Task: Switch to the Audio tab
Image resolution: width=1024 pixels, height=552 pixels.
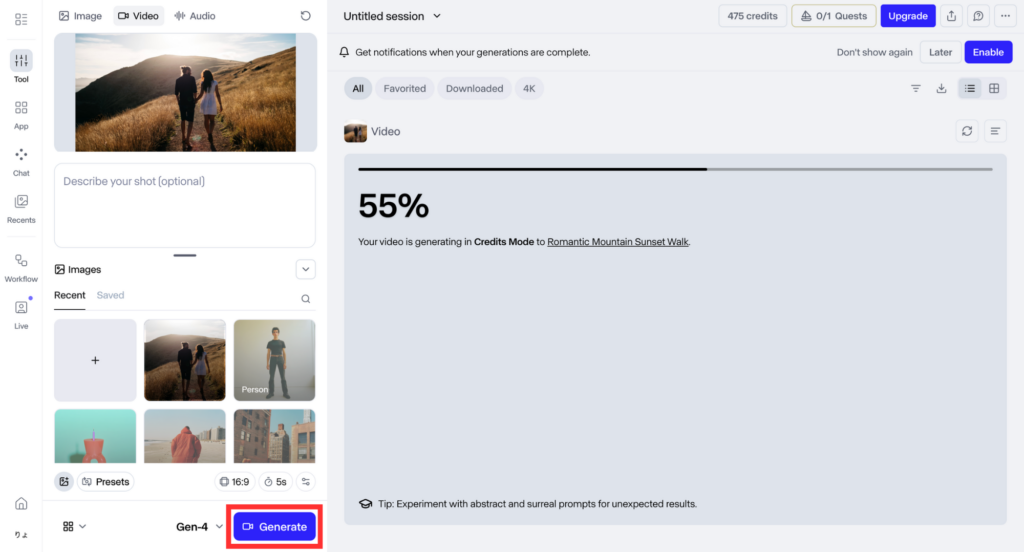Action: click(x=195, y=16)
